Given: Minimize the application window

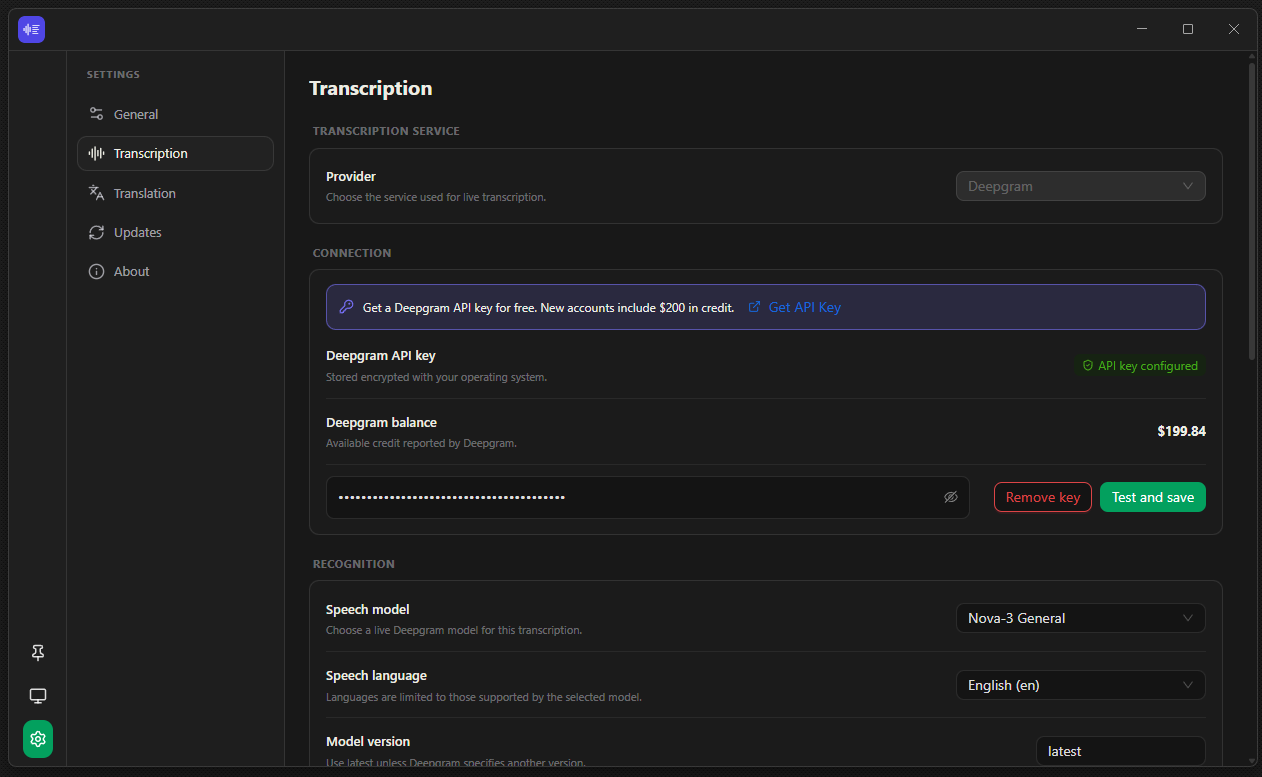Looking at the screenshot, I should [1142, 29].
